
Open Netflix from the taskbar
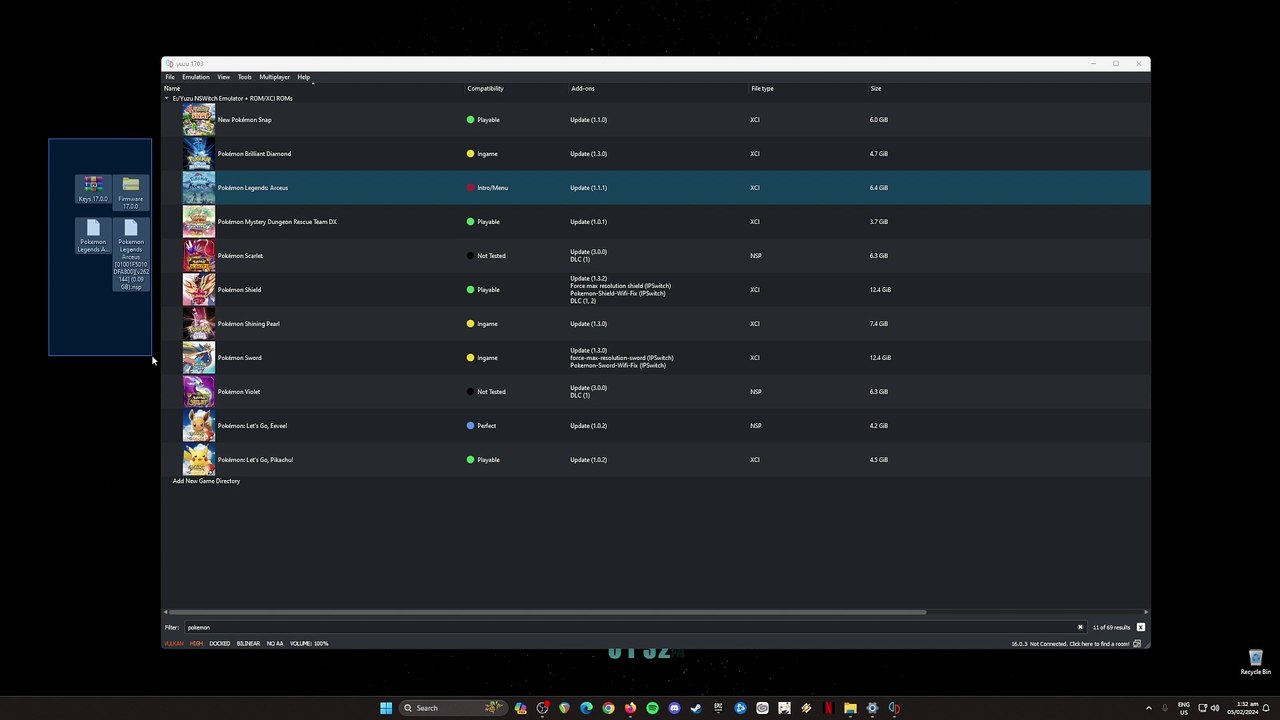(x=828, y=708)
